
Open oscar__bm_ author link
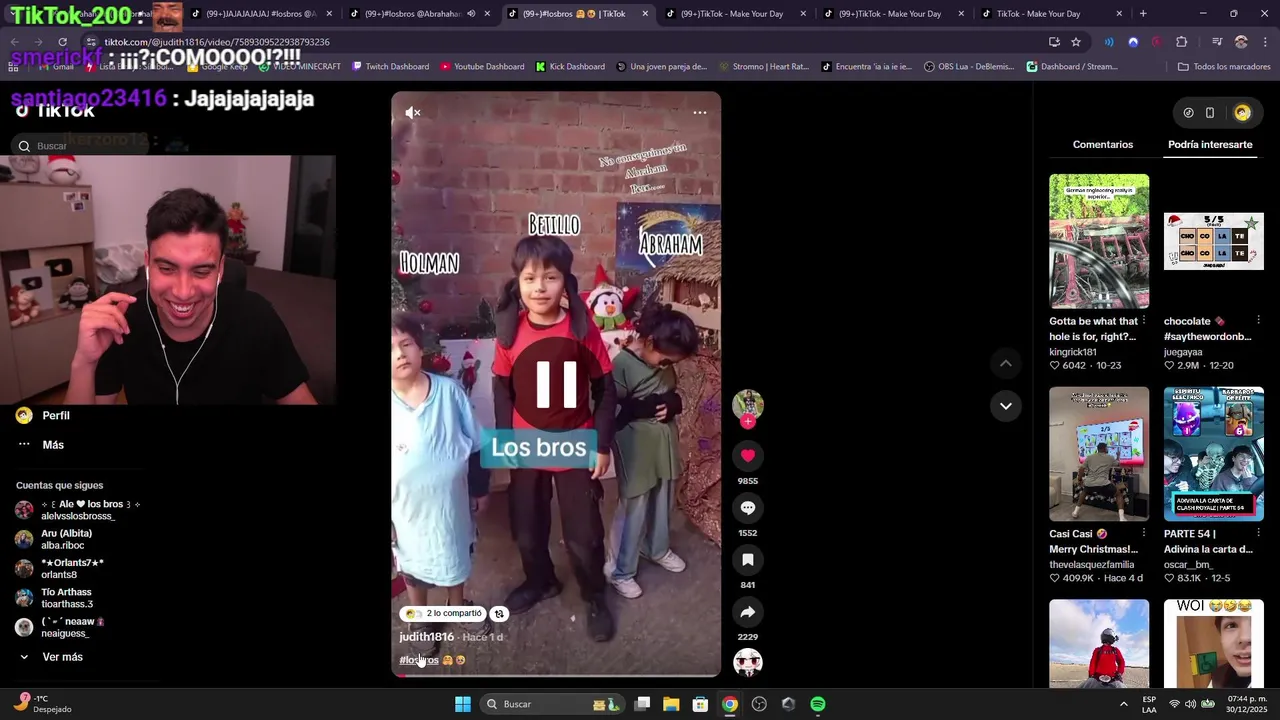[x=1190, y=565]
